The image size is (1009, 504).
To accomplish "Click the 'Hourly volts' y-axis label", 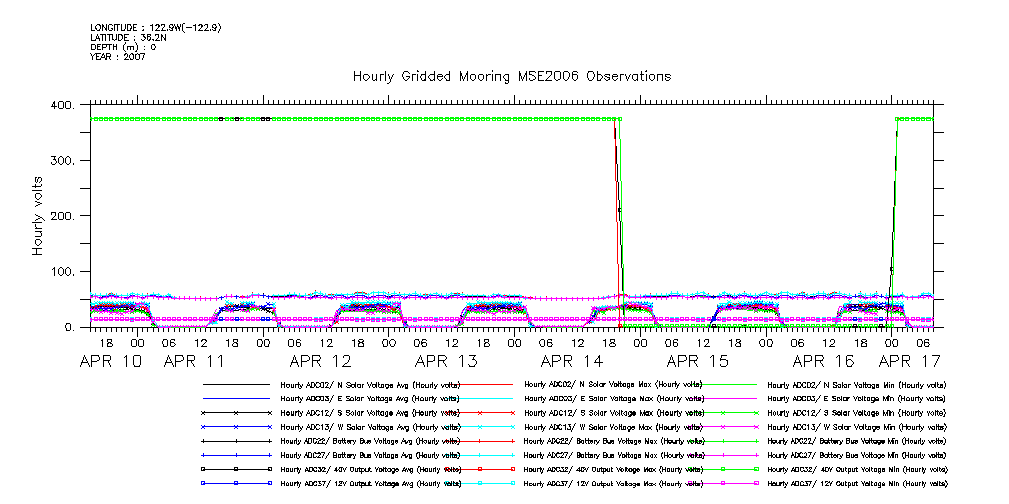I will tap(39, 215).
